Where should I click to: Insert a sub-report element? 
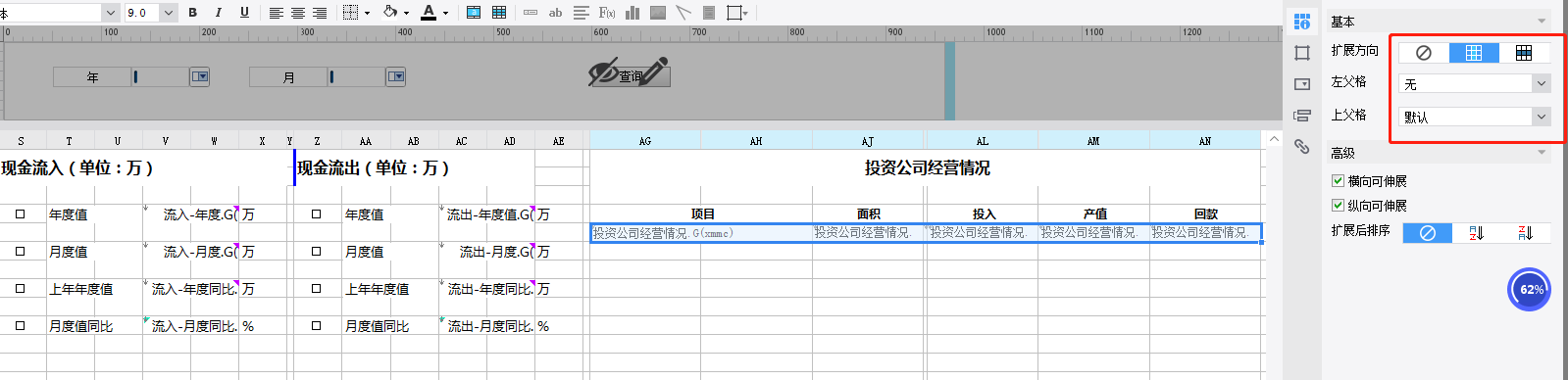click(x=709, y=13)
